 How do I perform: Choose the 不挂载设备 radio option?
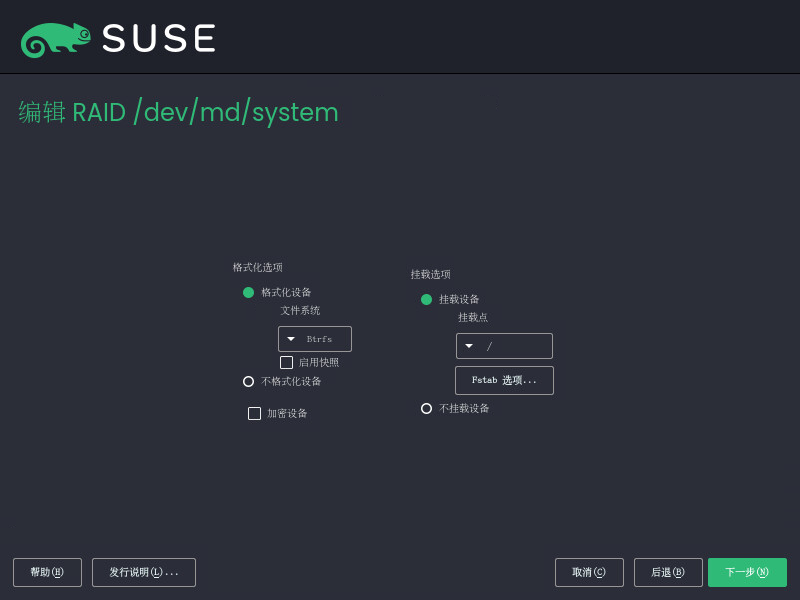(x=427, y=409)
